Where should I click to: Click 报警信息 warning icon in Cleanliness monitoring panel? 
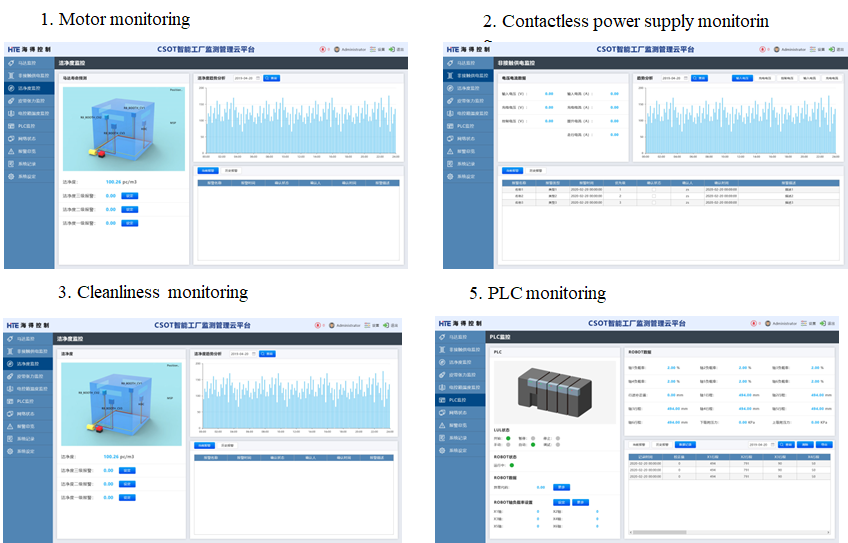coord(11,425)
